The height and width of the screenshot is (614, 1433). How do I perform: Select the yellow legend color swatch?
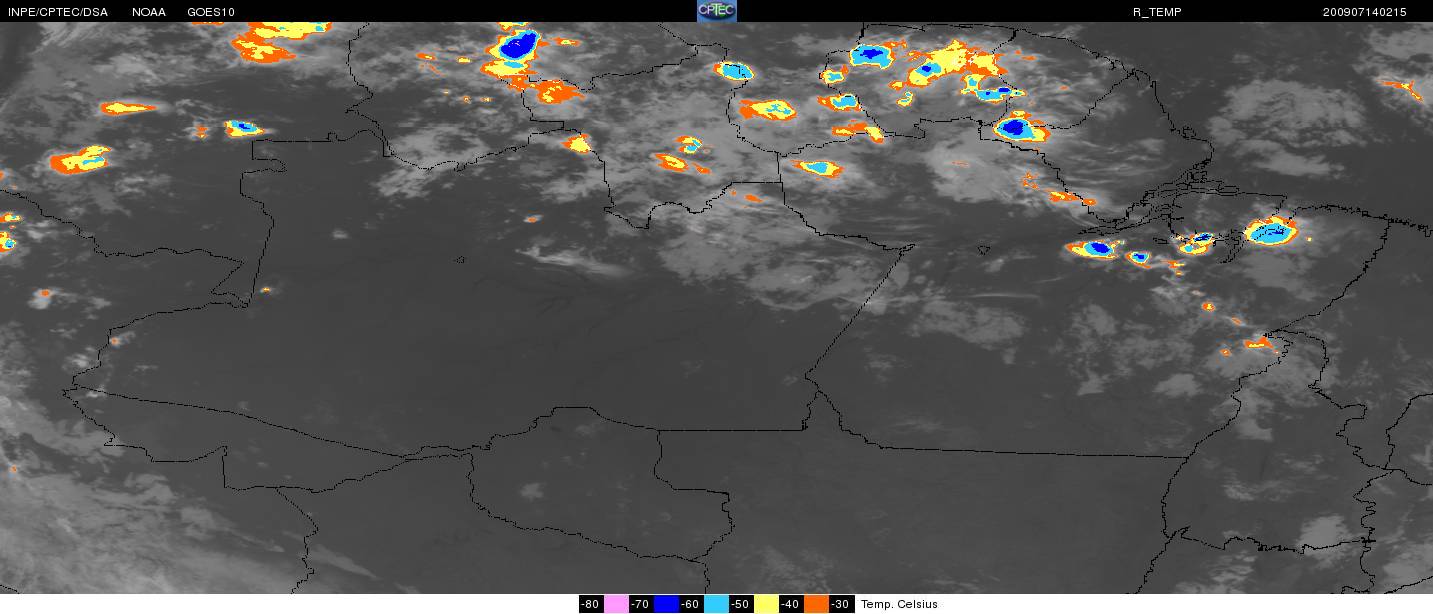pyautogui.click(x=766, y=604)
